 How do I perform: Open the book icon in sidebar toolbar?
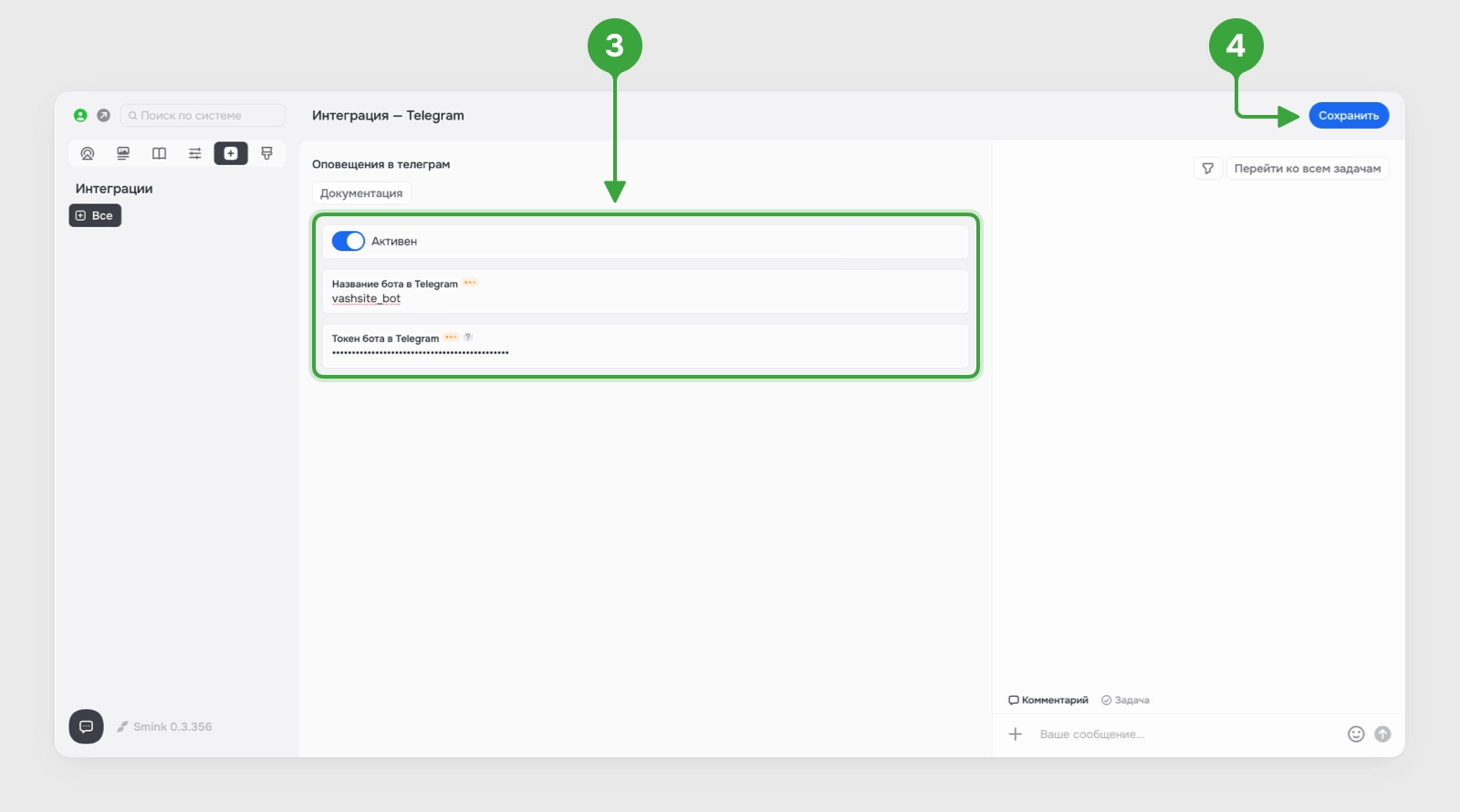(x=159, y=153)
